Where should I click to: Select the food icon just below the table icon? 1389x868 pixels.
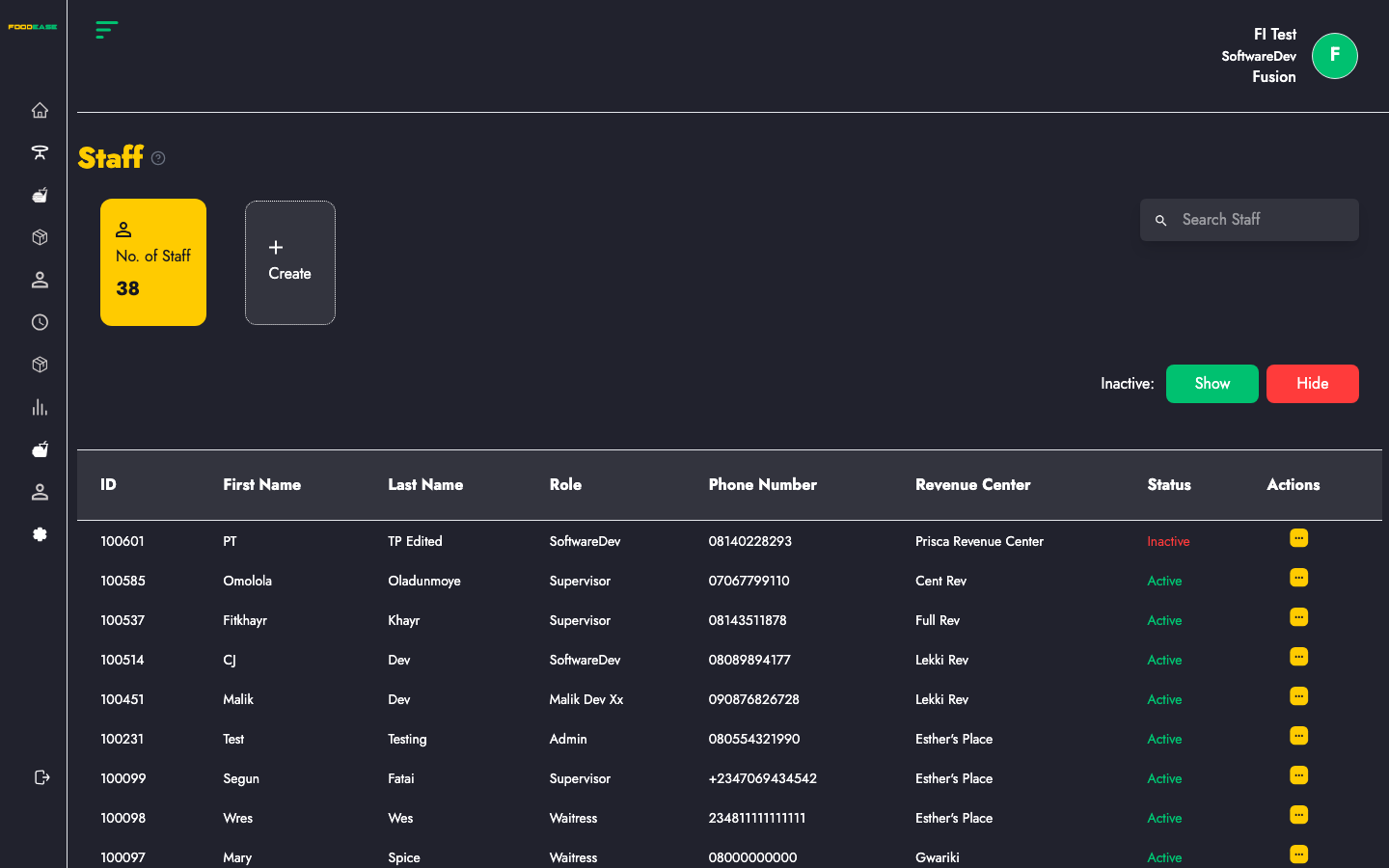pyautogui.click(x=40, y=195)
